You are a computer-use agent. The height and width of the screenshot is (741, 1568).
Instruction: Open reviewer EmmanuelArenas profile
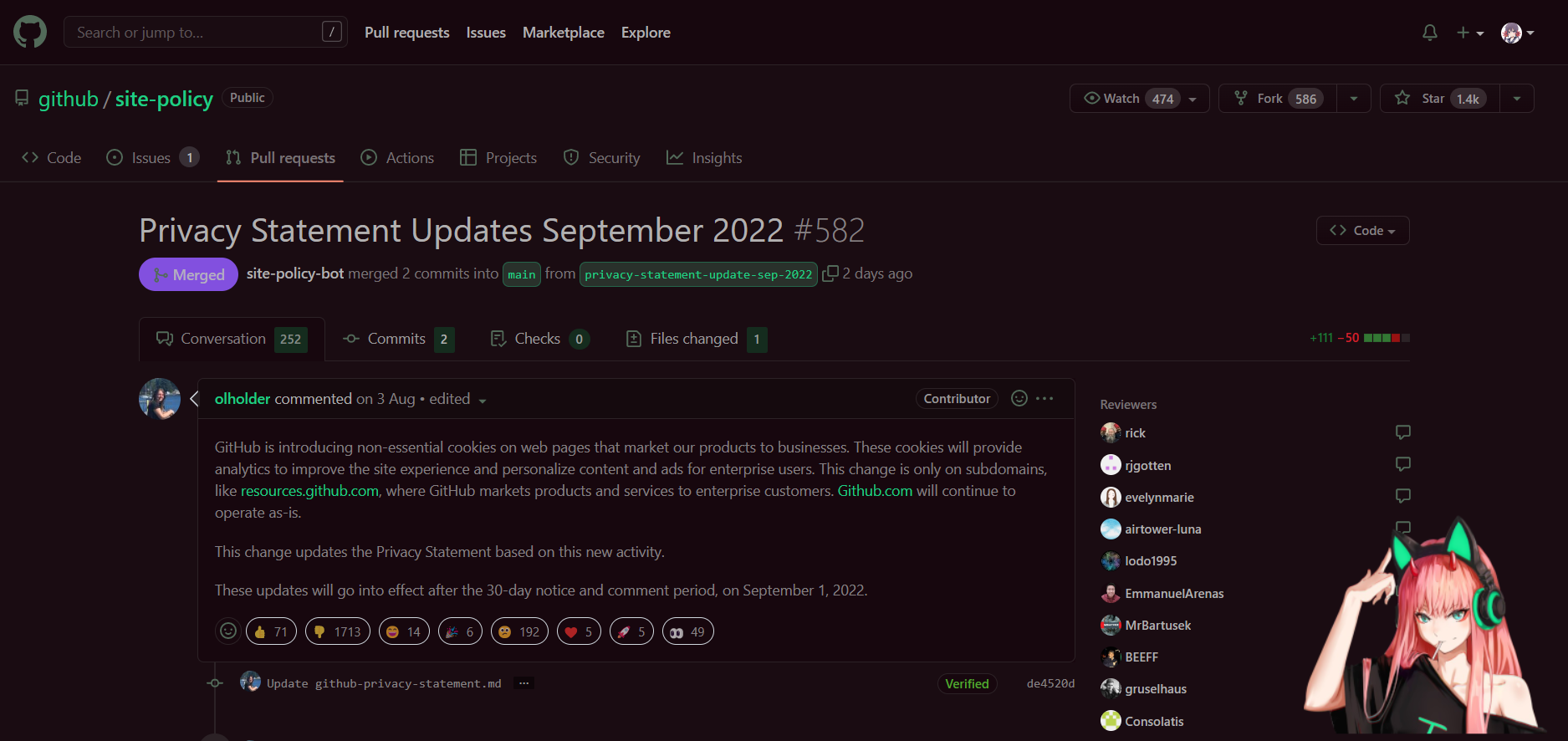point(1174,593)
